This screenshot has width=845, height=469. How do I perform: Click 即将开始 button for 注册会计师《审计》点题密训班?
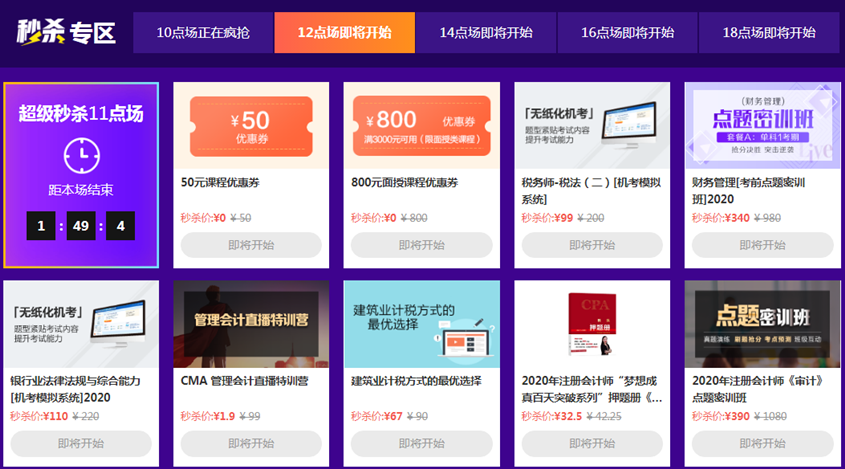click(x=763, y=444)
